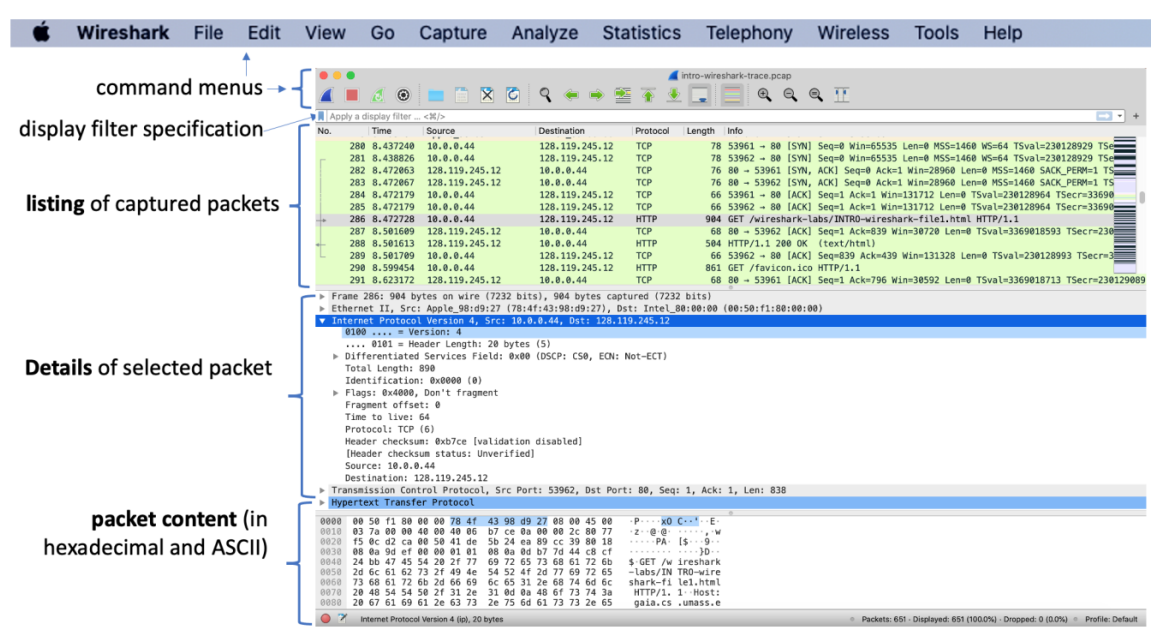1161x637 pixels.
Task: Jump to first packet with the up arrow
Action: pyautogui.click(x=649, y=95)
